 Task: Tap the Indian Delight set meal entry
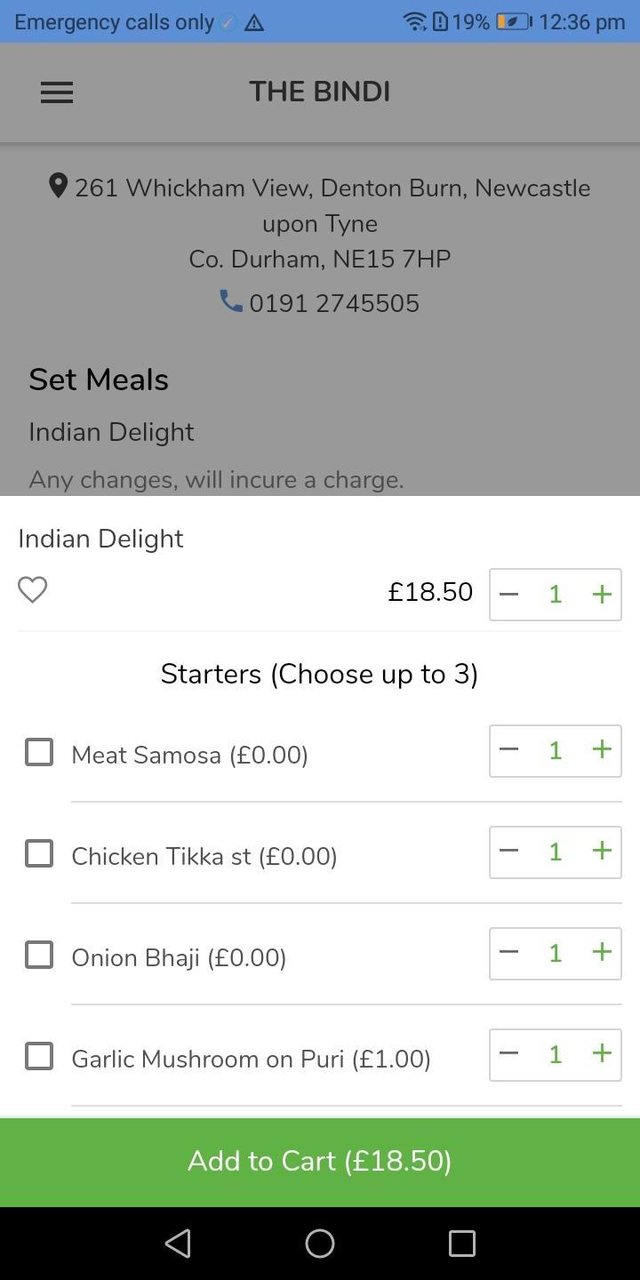pyautogui.click(x=111, y=432)
